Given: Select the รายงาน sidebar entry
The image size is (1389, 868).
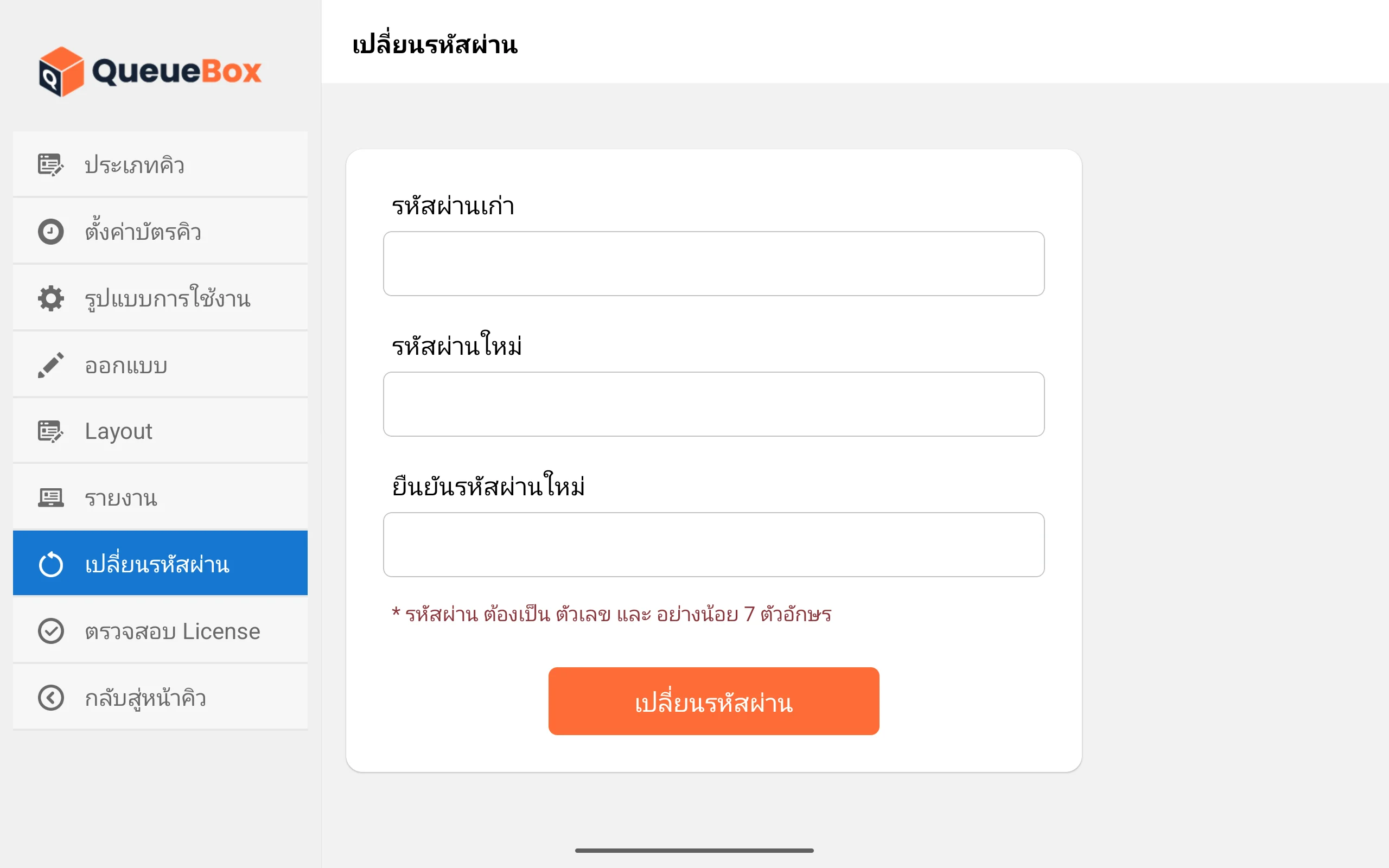Looking at the screenshot, I should pos(120,497).
